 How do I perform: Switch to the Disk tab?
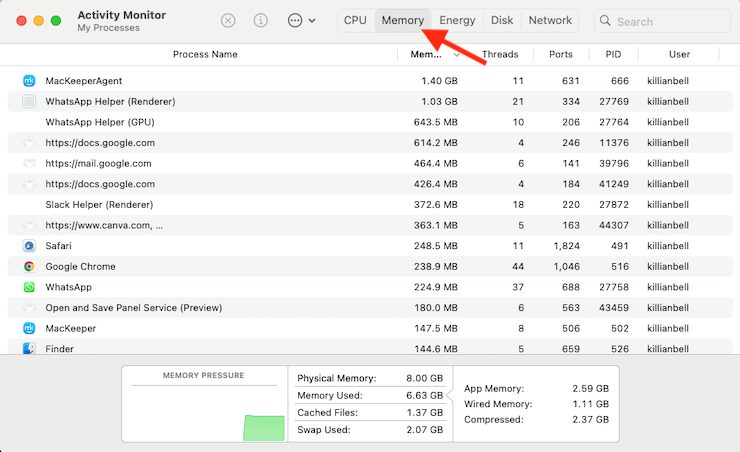tap(502, 20)
